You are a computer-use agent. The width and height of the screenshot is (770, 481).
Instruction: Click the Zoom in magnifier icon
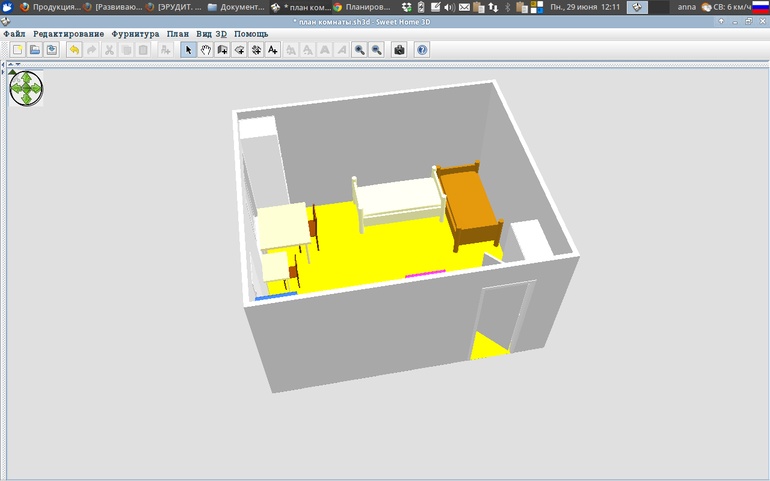click(x=359, y=50)
